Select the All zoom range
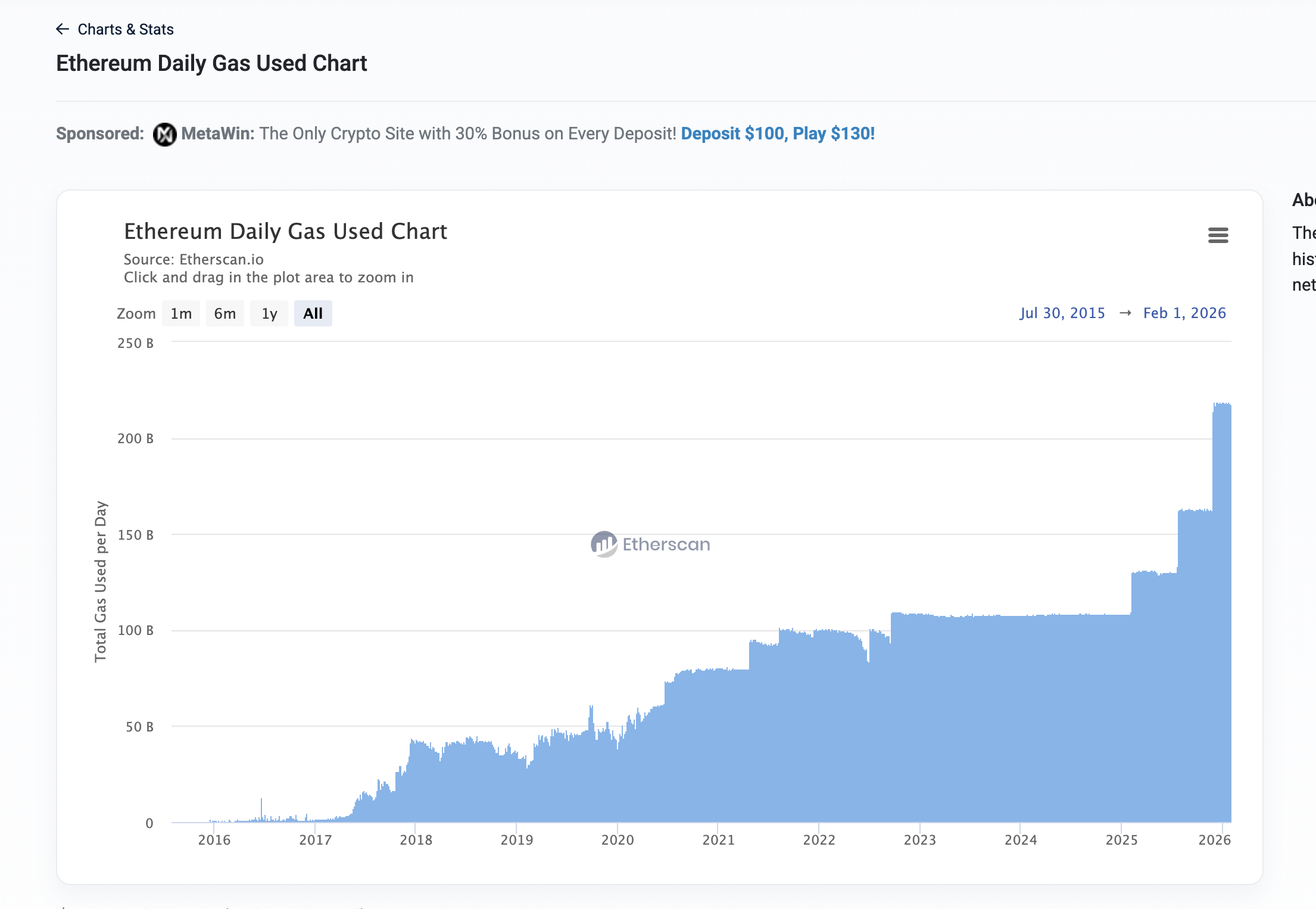1316x909 pixels. point(313,313)
